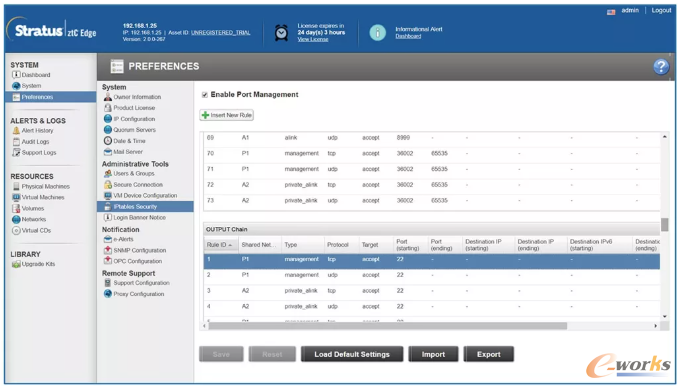Click the Support Configuration icon
The width and height of the screenshot is (681, 388).
click(x=108, y=283)
